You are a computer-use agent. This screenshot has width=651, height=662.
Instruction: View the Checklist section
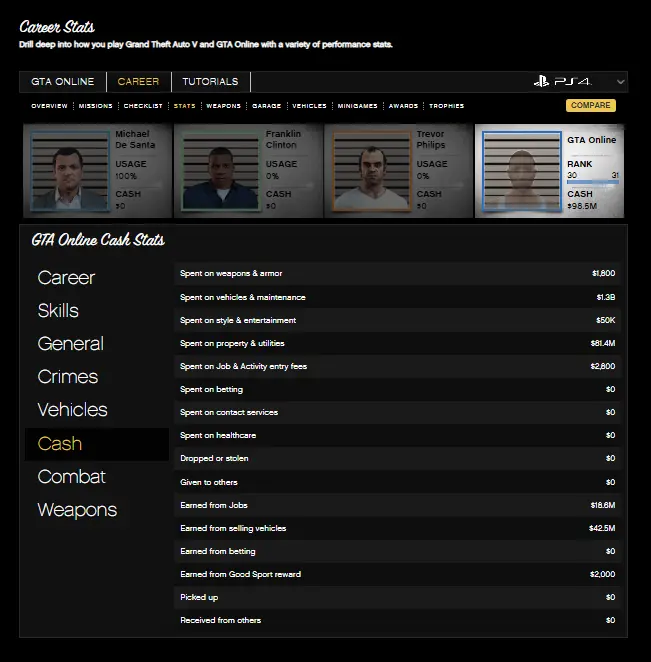coord(143,106)
